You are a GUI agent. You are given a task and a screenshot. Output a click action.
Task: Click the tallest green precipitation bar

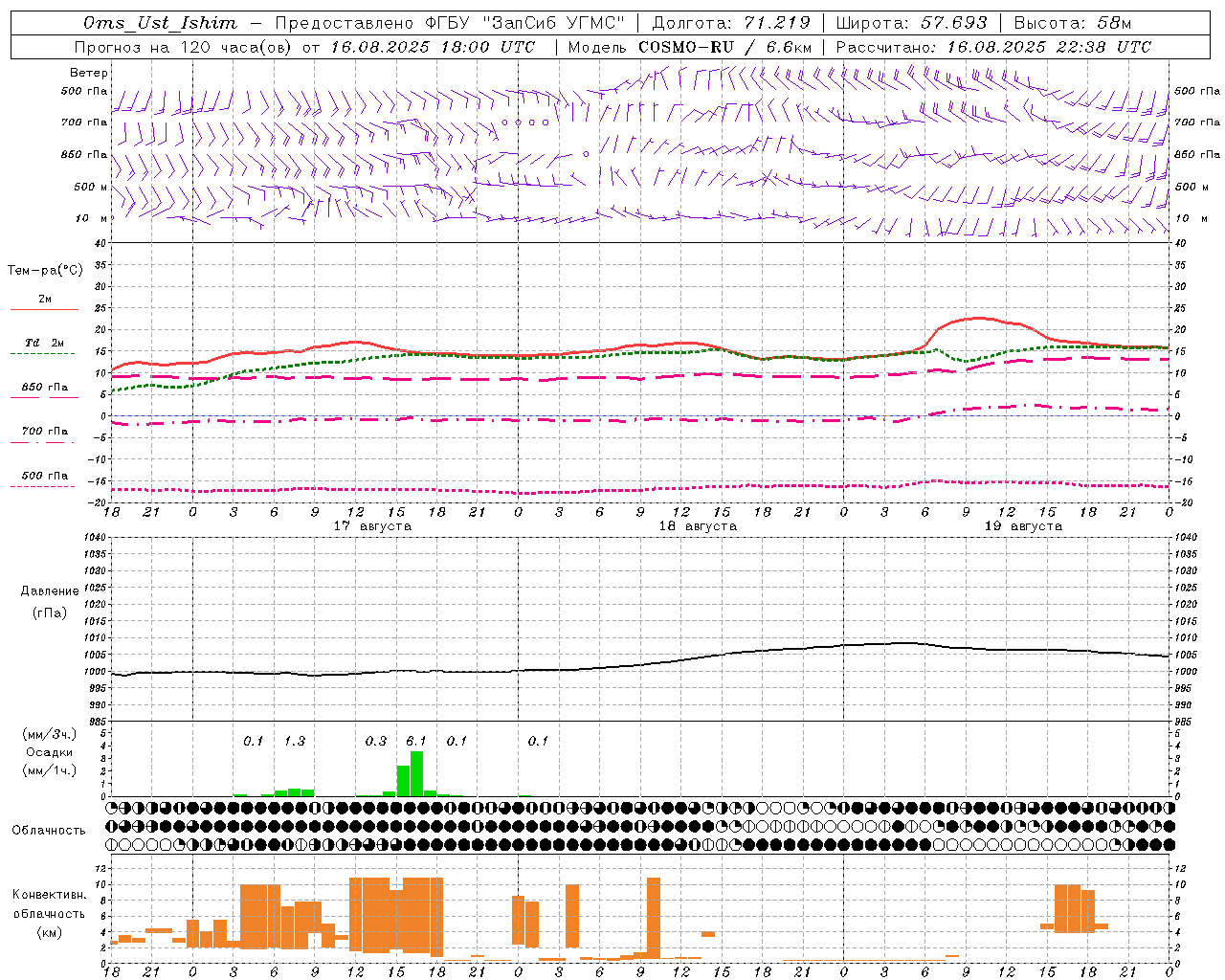click(416, 773)
